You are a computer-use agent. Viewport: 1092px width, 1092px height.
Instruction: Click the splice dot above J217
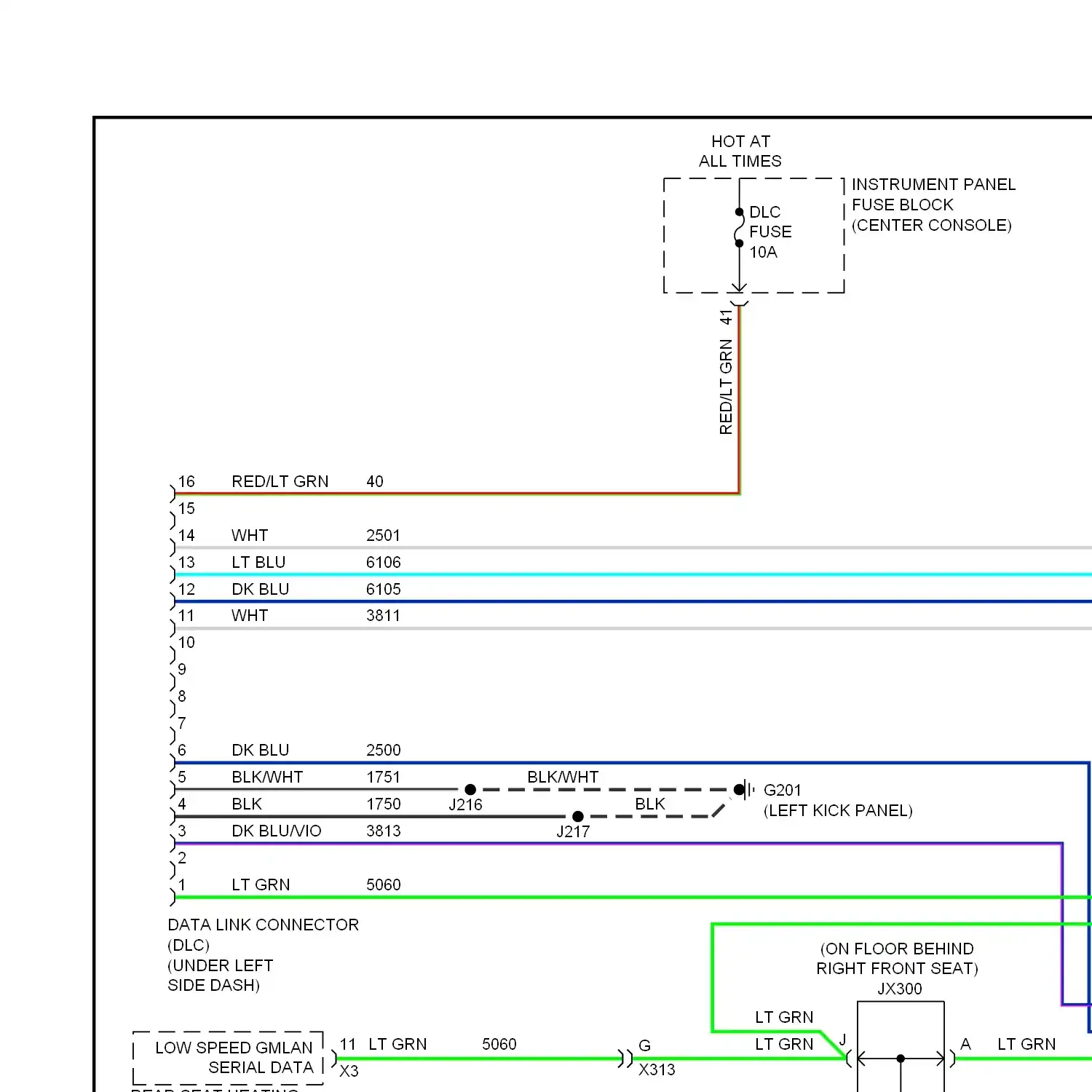pos(578,816)
